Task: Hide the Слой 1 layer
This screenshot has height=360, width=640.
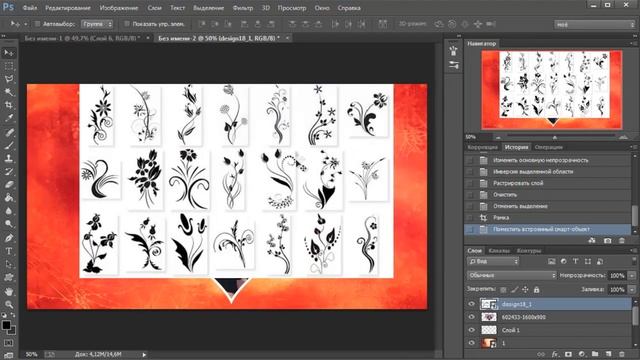Action: [x=471, y=330]
